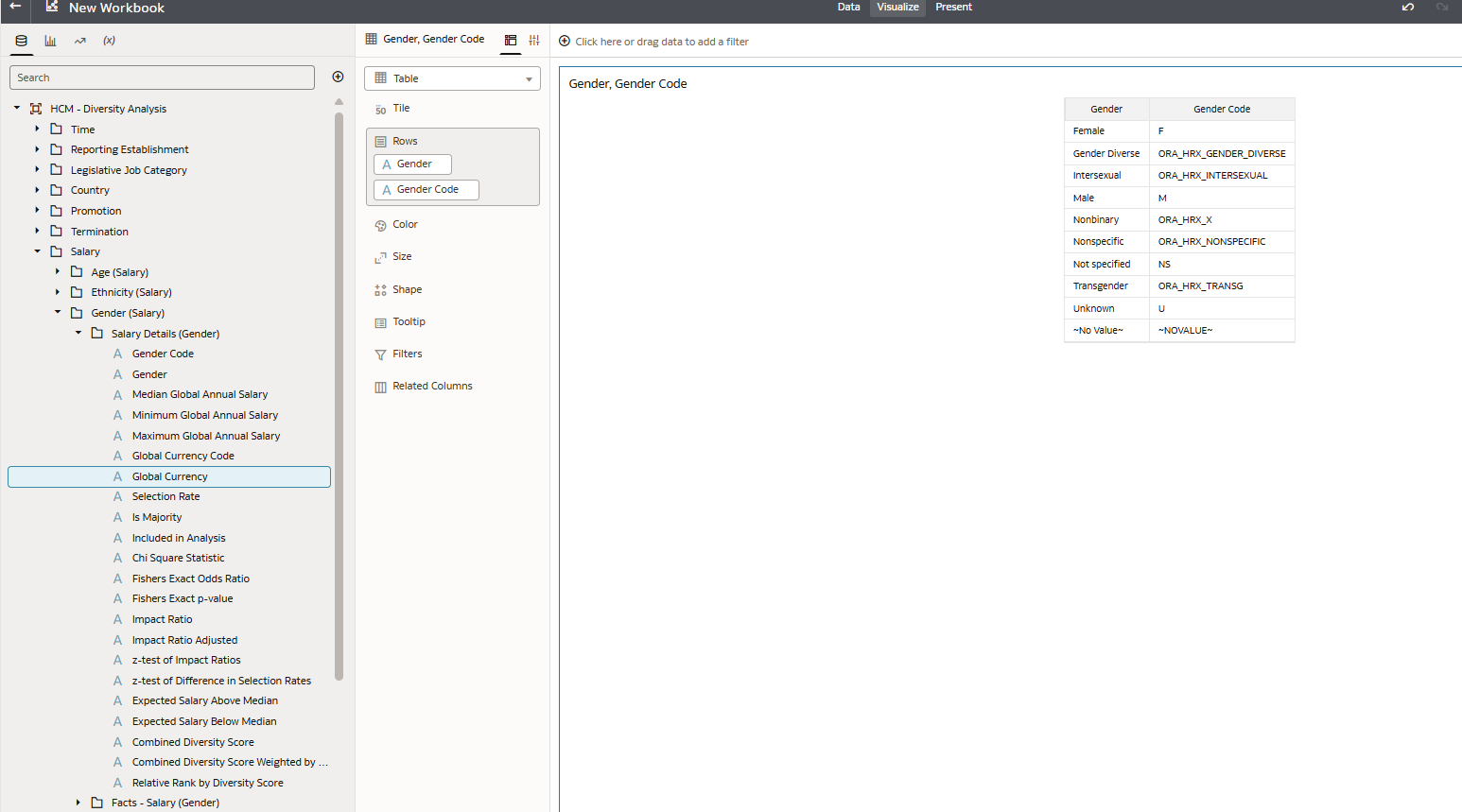Open the Table visualization type dropdown

click(452, 78)
